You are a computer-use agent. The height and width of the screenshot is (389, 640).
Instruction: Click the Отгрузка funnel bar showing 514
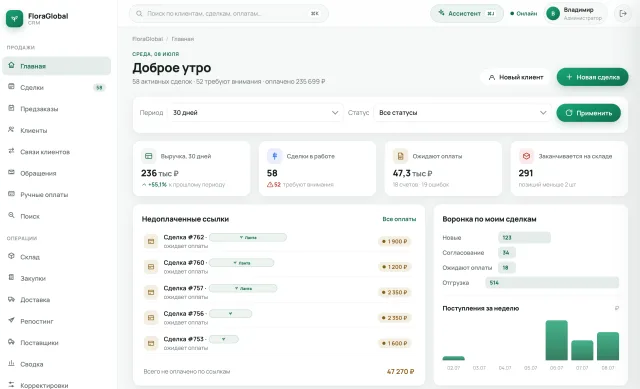tap(552, 282)
